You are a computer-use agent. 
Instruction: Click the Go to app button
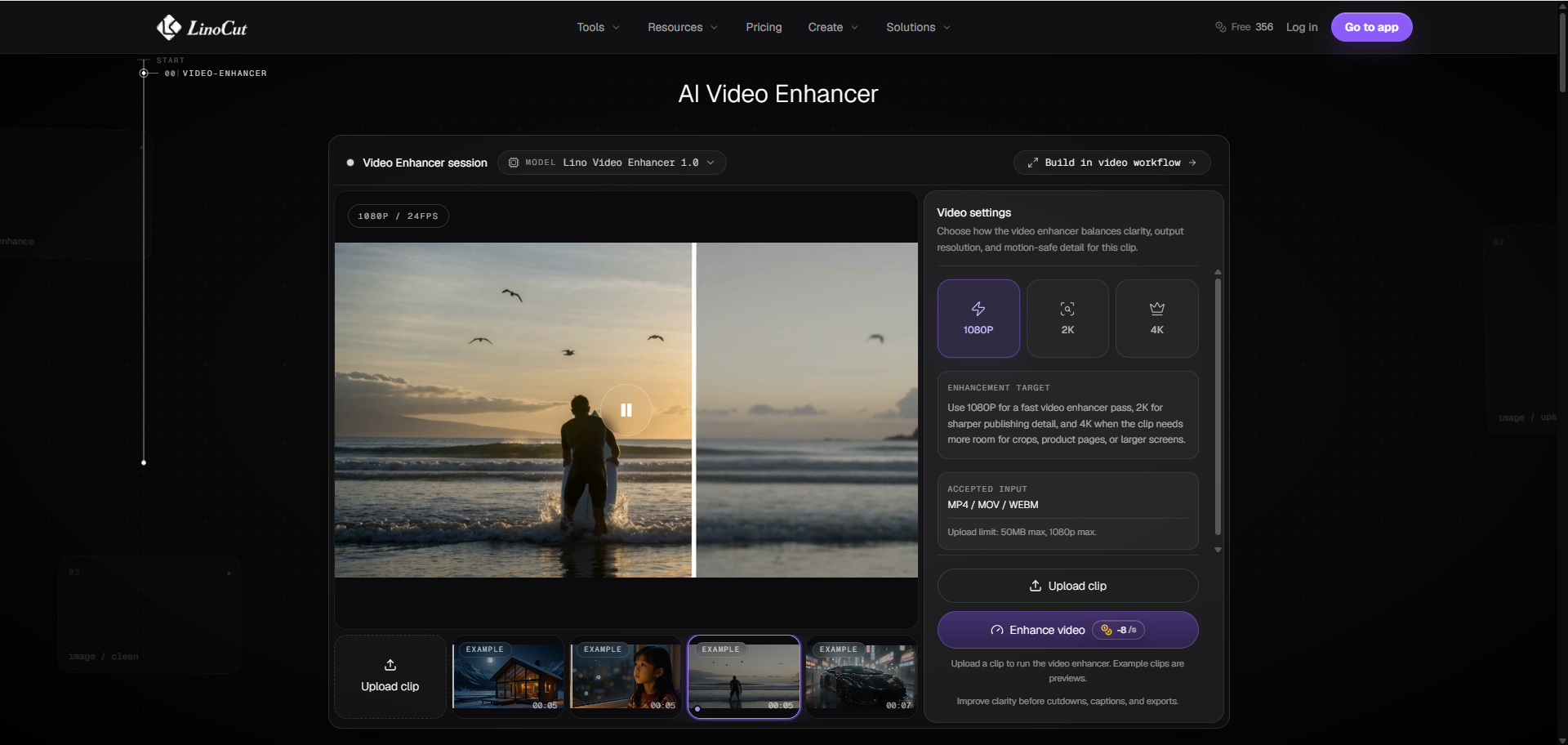(1371, 27)
